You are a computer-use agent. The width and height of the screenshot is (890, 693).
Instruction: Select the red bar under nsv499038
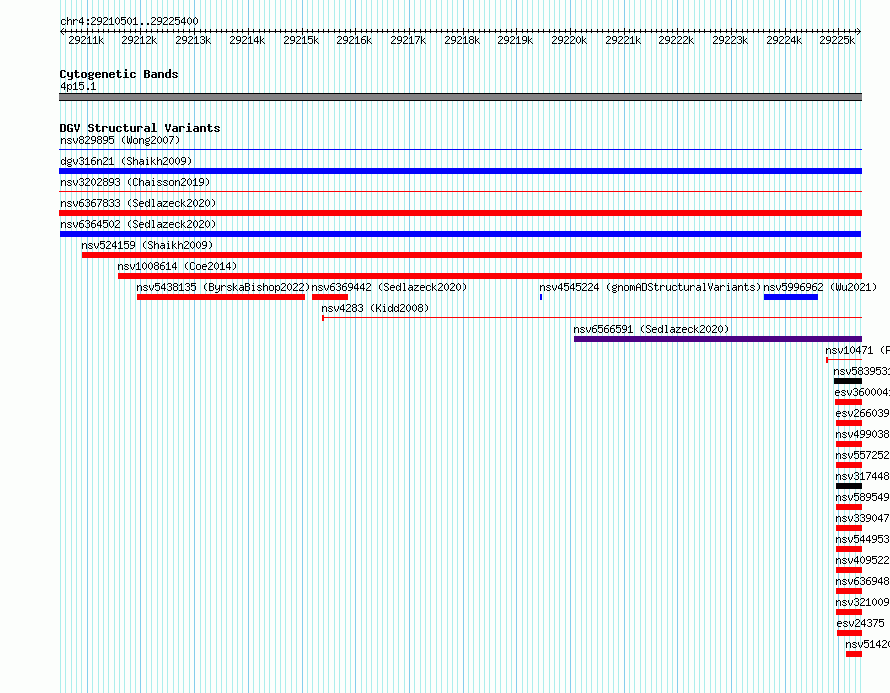pos(849,444)
